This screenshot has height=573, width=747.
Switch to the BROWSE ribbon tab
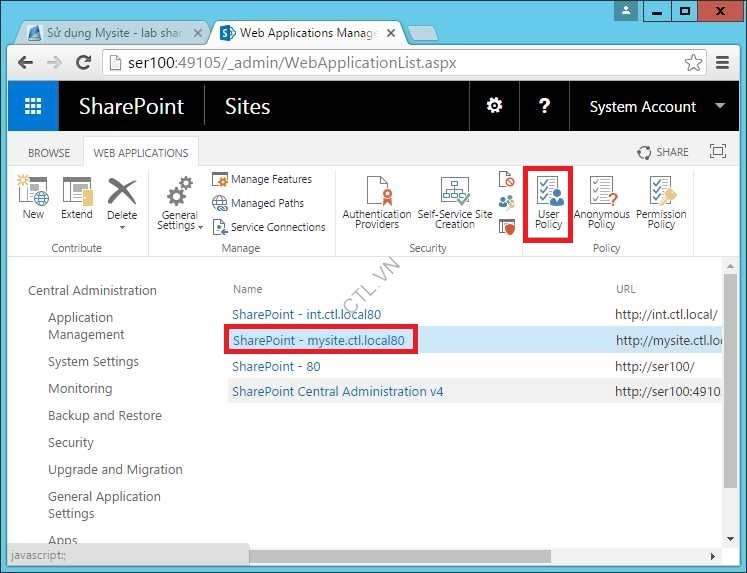tap(49, 153)
